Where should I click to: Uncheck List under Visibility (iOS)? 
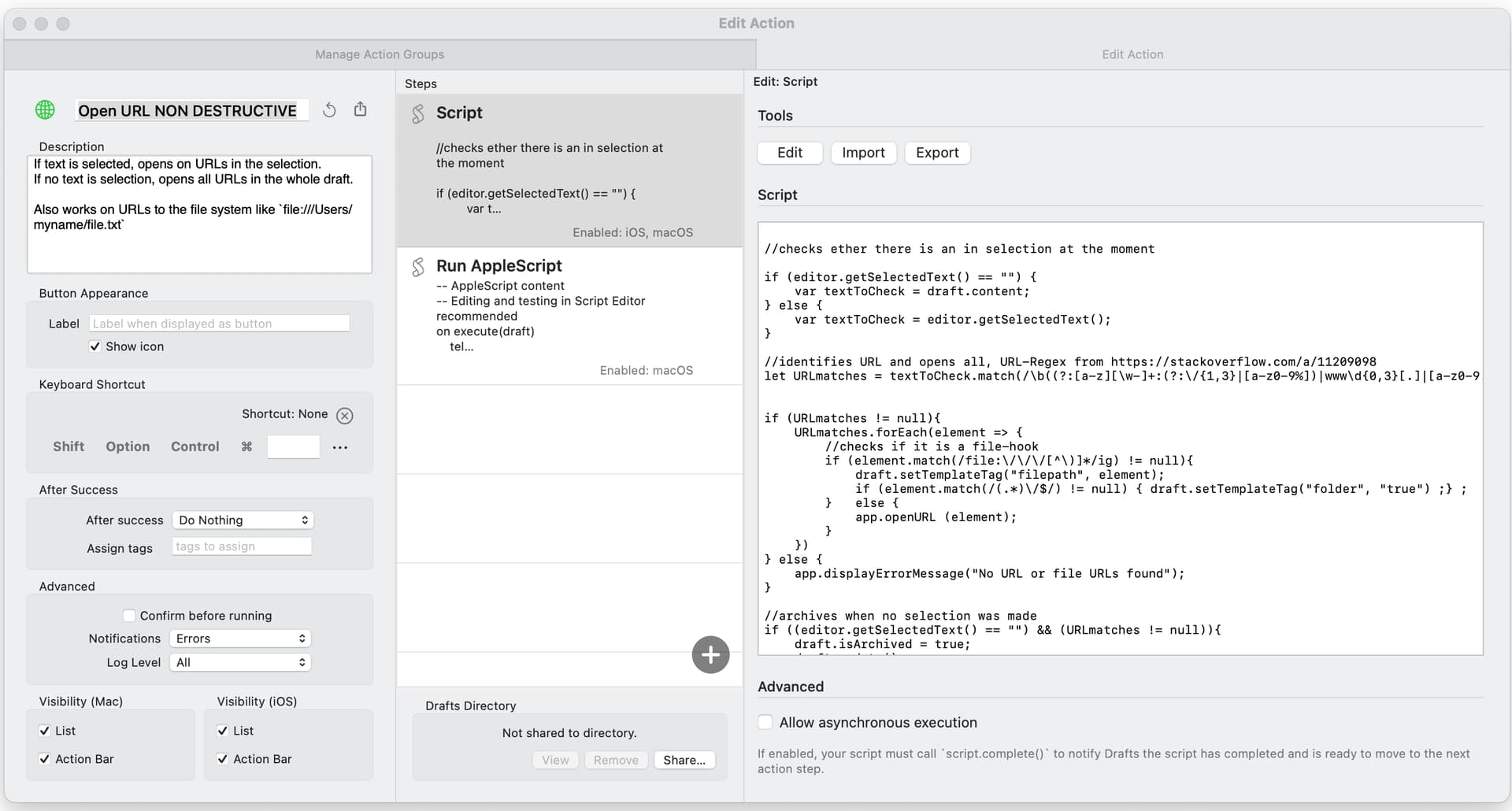point(223,731)
